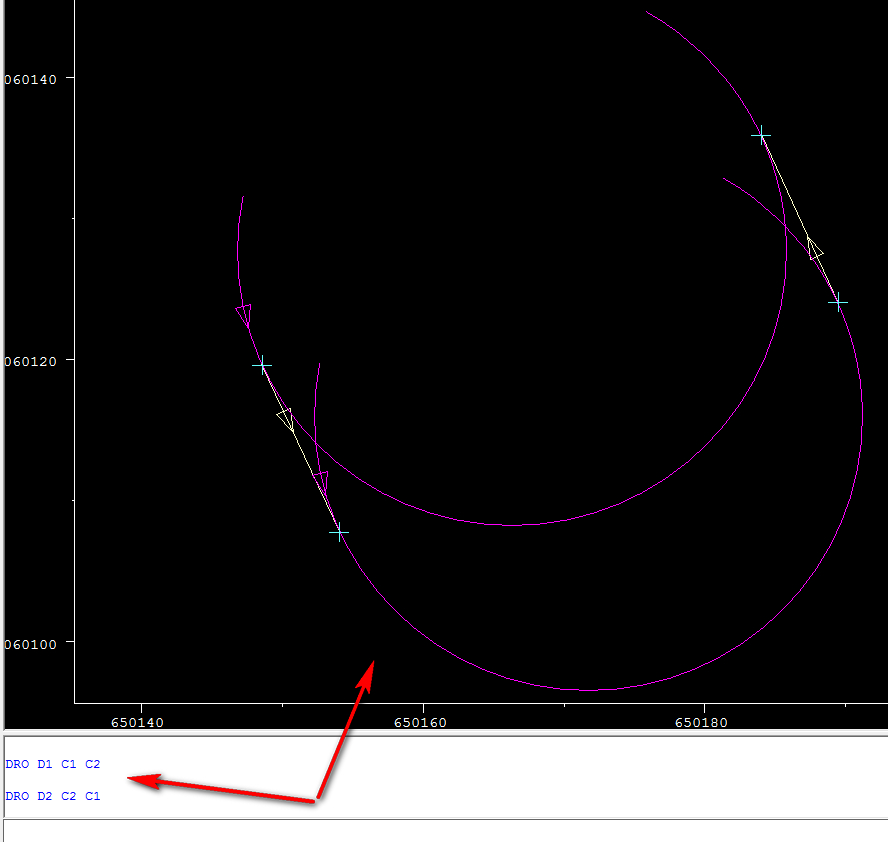Select topmost cyan cross point on upper arc
Viewport: 888px width, 842px height.
tap(761, 135)
